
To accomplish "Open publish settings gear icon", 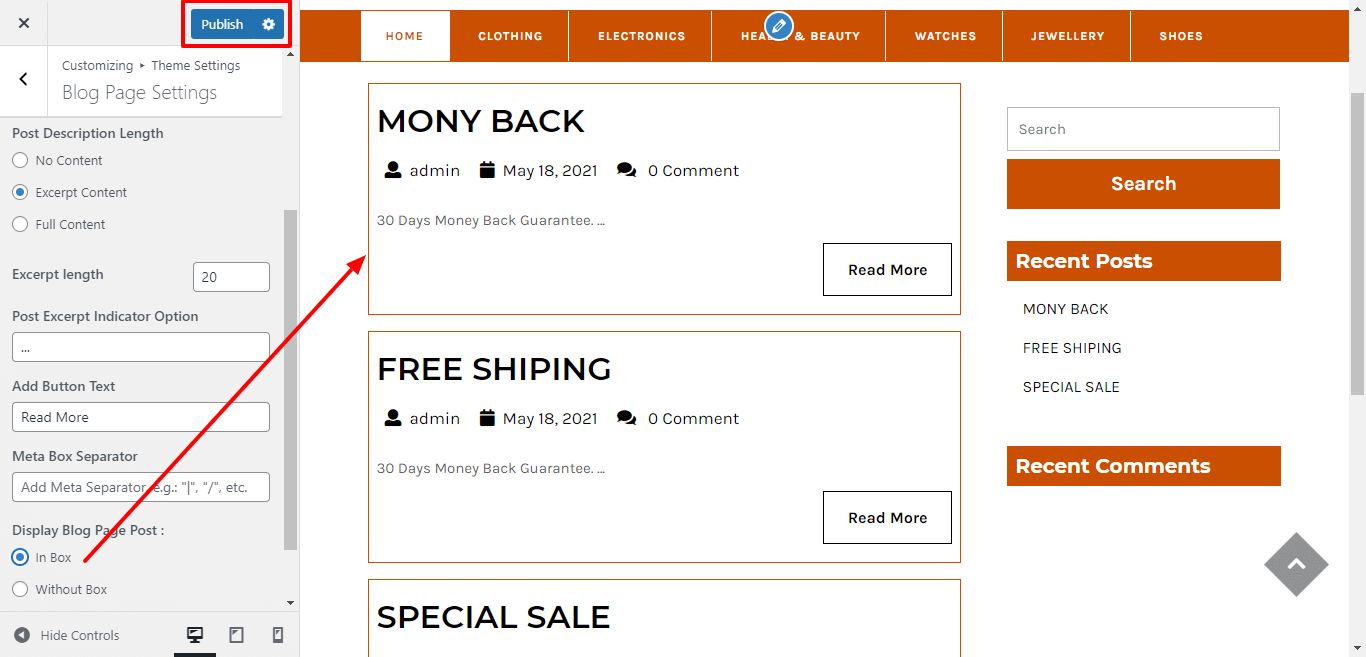I will point(268,24).
